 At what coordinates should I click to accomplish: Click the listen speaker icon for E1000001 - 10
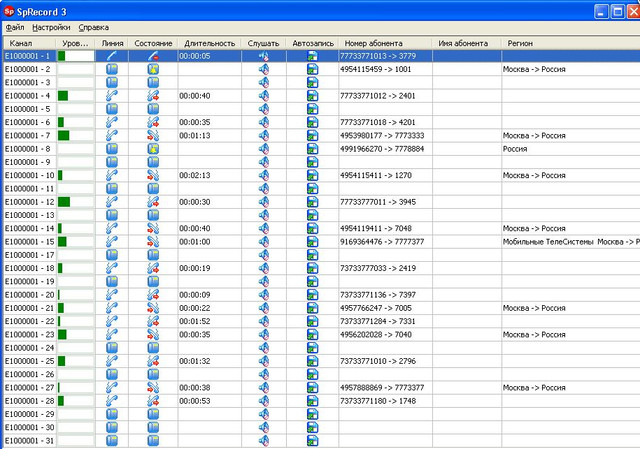click(264, 175)
